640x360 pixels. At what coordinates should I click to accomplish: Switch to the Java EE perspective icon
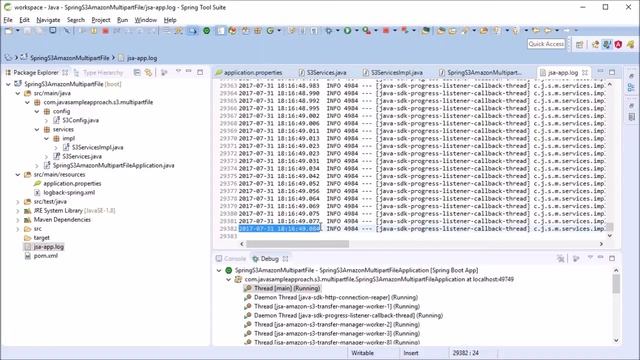coord(596,44)
